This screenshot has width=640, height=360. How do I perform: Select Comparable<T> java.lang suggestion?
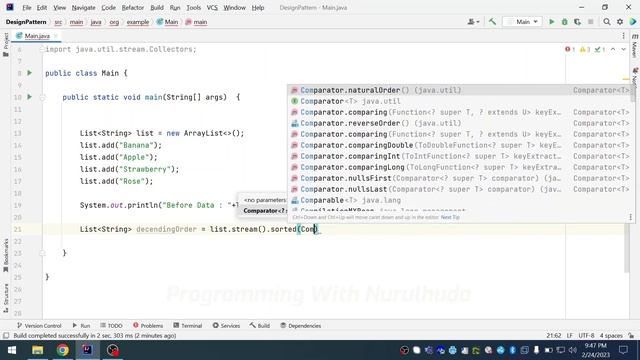pyautogui.click(x=459, y=200)
